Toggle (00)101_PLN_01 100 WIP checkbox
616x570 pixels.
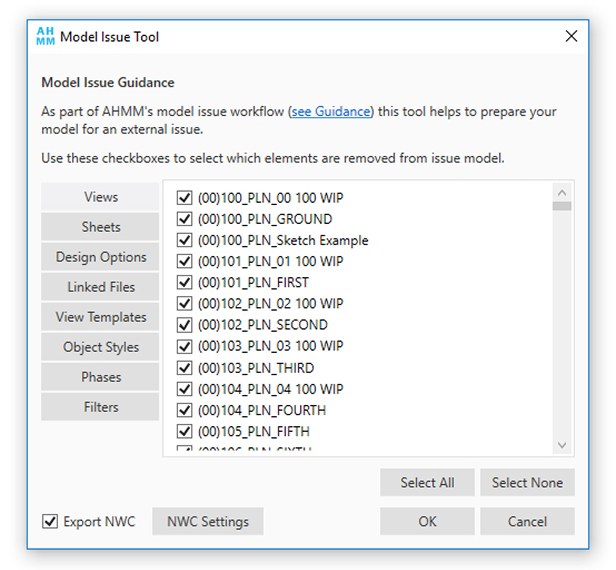[x=184, y=261]
